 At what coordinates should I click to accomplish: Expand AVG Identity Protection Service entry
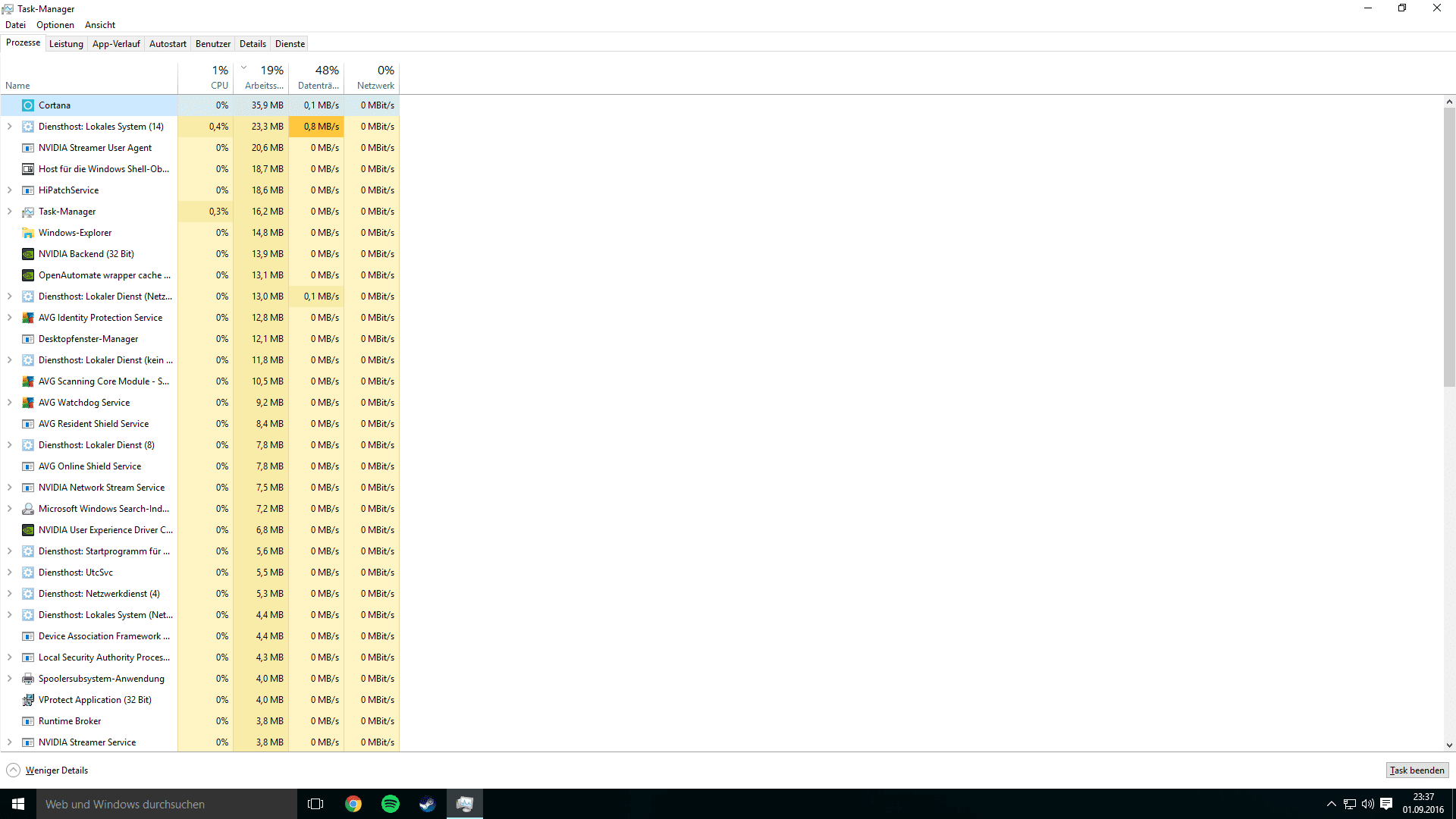10,318
